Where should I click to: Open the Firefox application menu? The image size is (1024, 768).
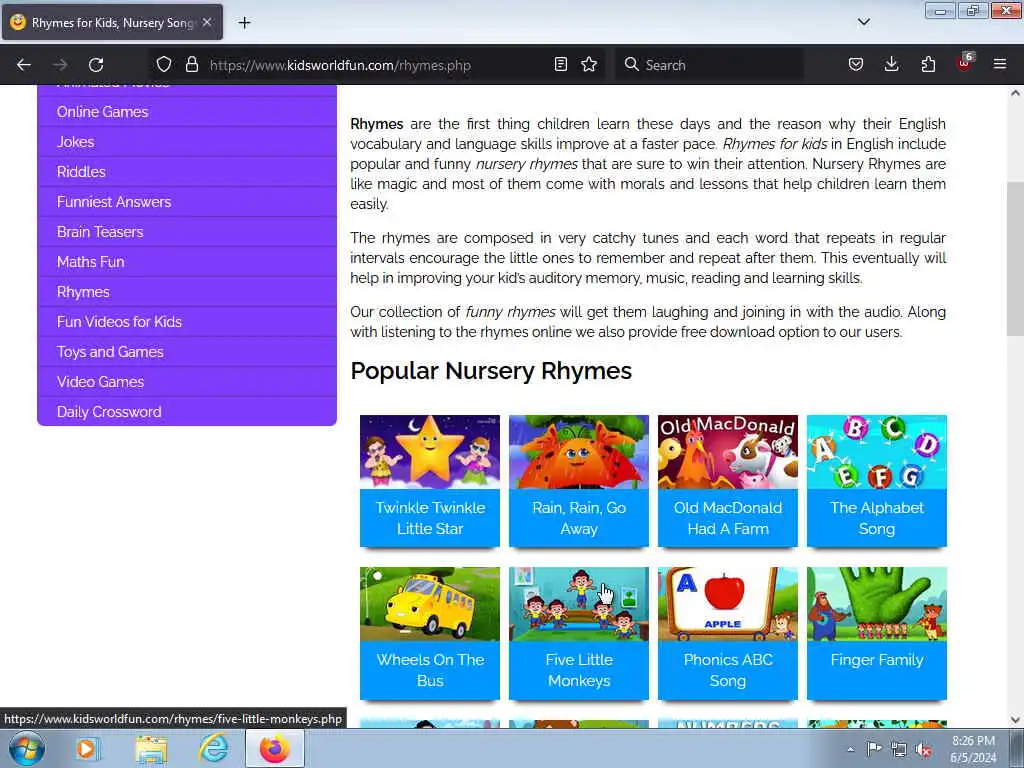(1000, 65)
